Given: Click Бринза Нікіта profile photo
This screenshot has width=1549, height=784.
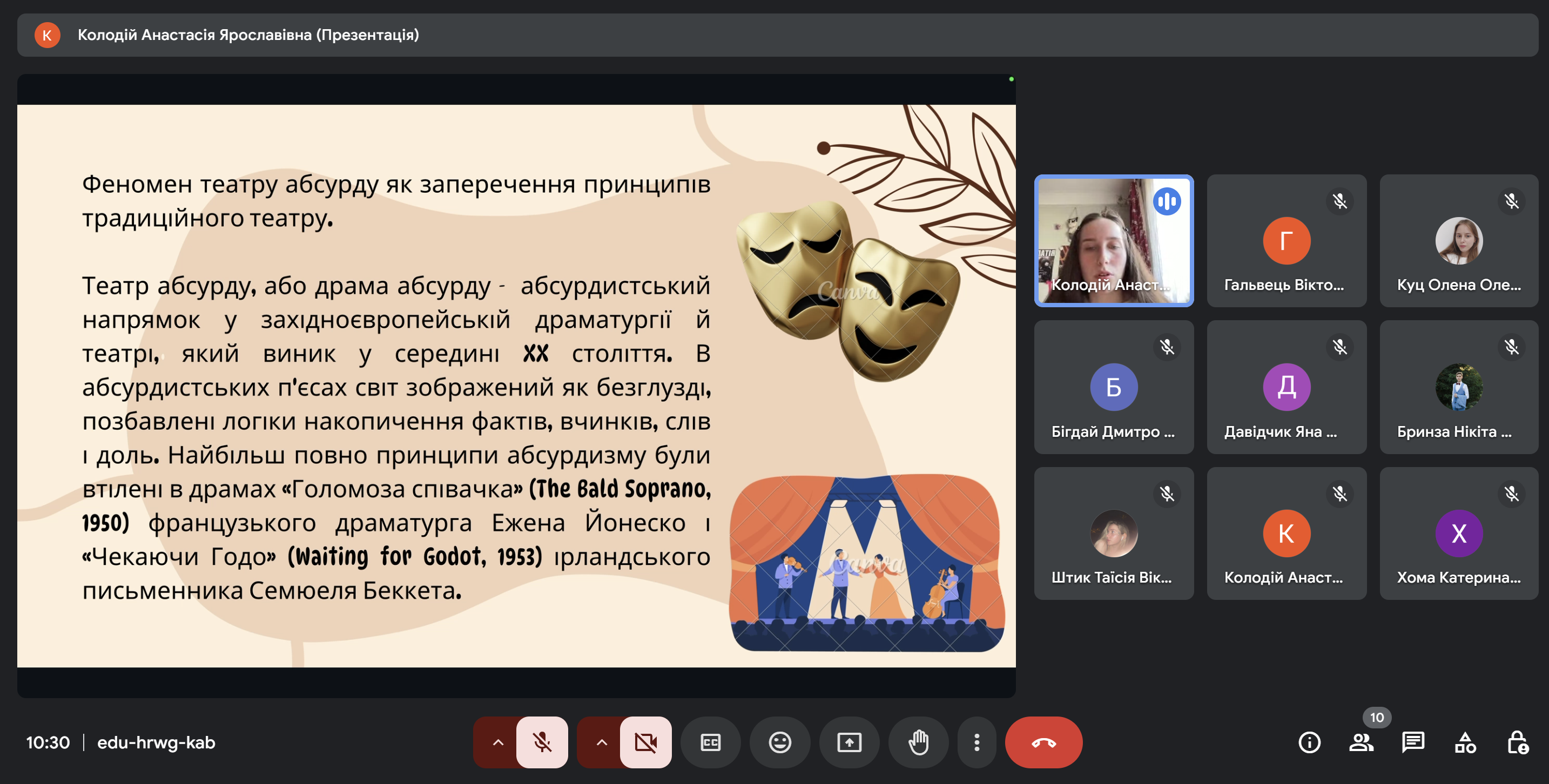Looking at the screenshot, I should (x=1459, y=387).
